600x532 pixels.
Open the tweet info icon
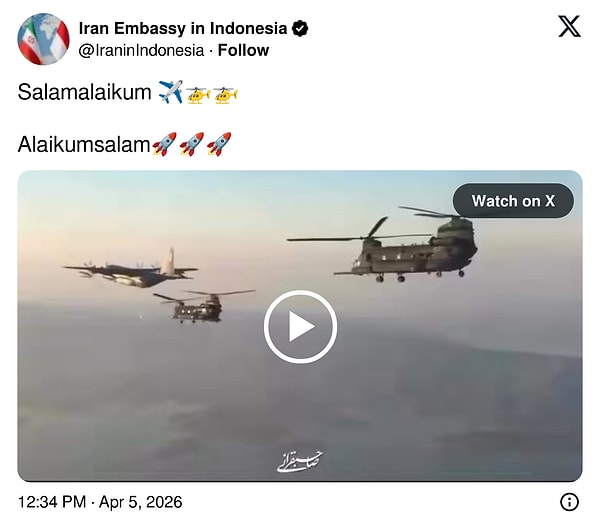569,502
